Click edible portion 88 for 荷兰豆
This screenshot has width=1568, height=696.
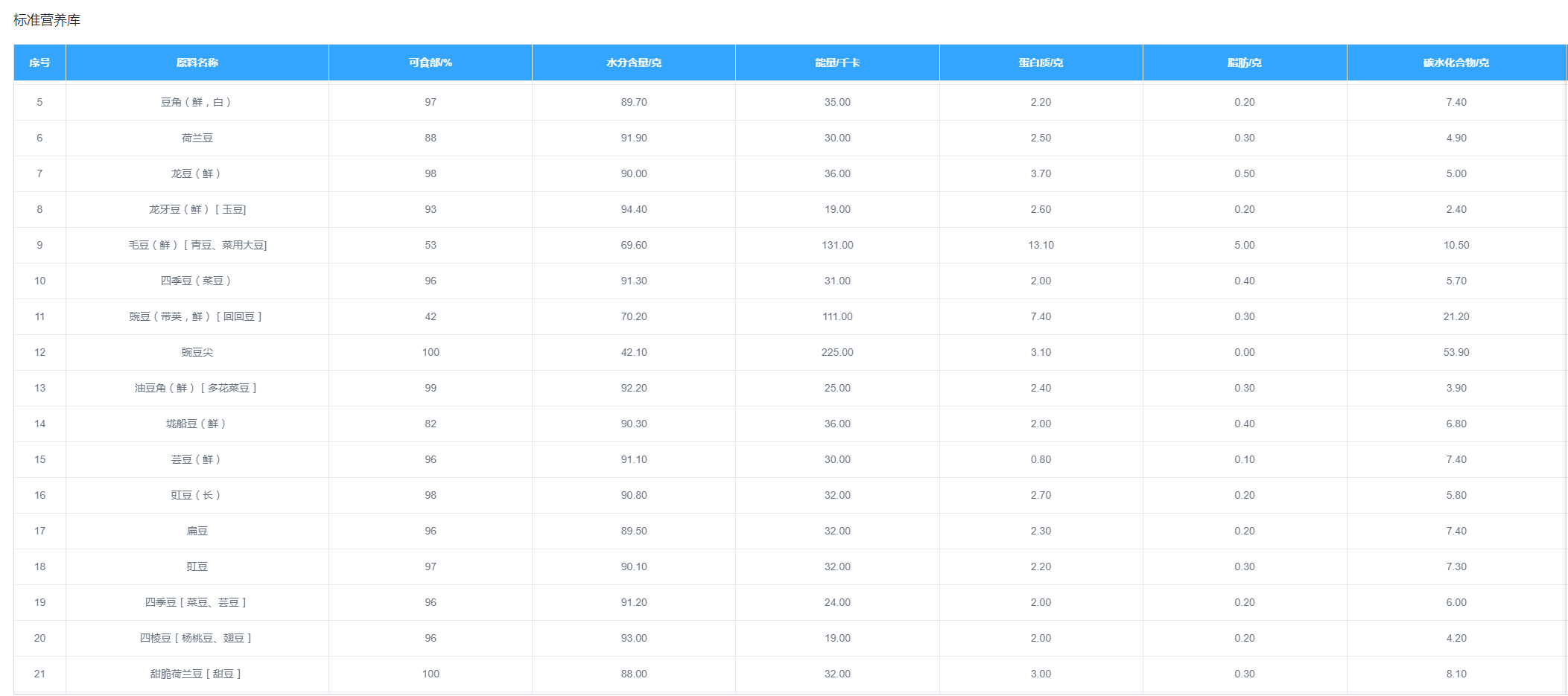tap(431, 138)
